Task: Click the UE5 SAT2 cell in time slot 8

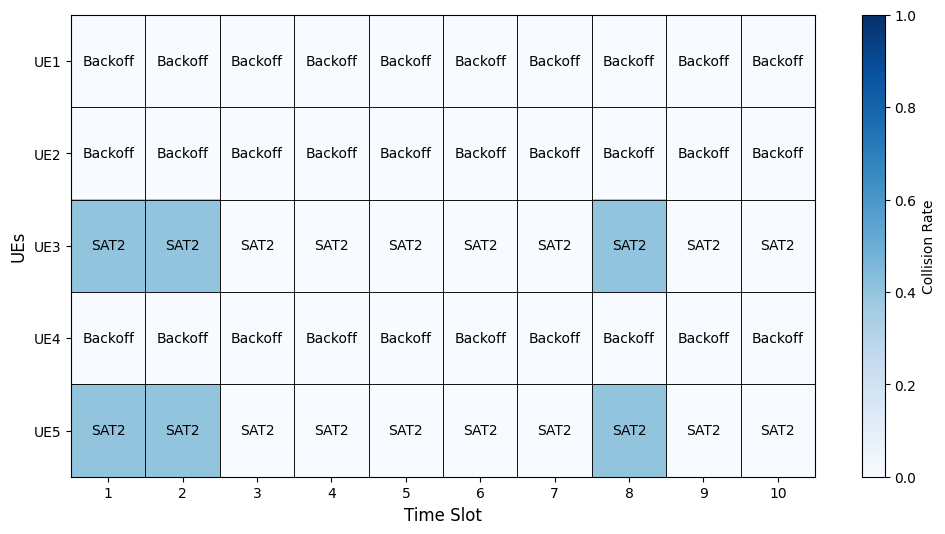Action: coord(629,431)
